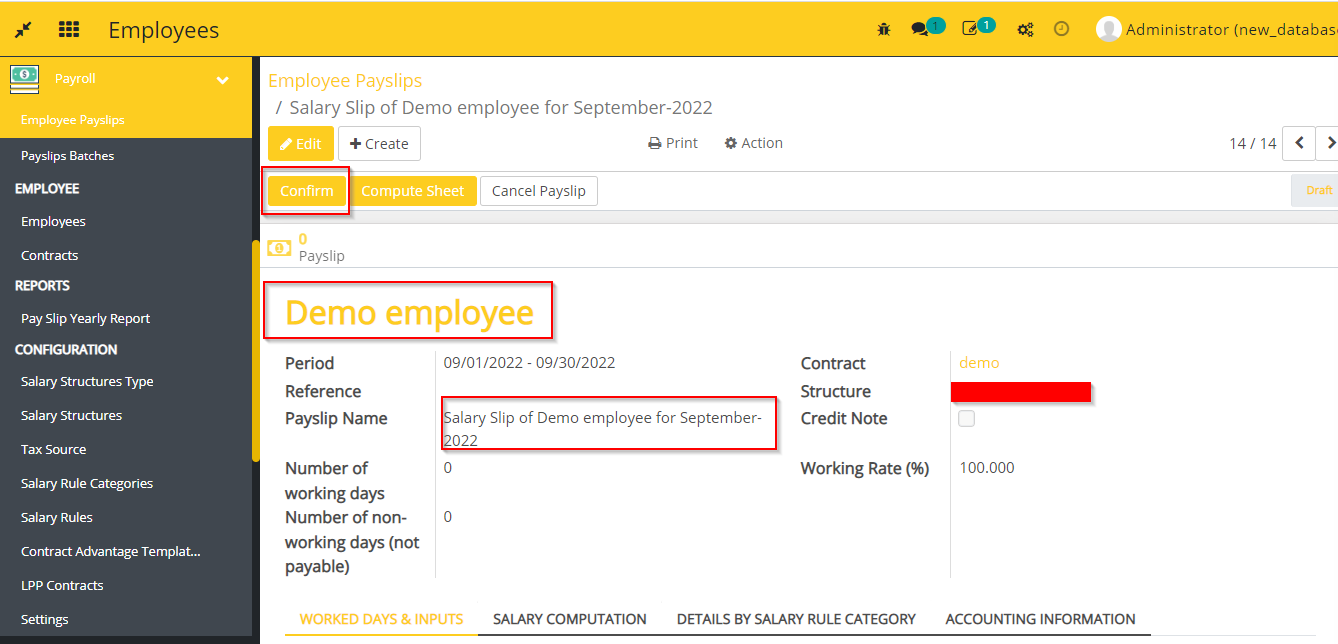Open the Accounting Information tab
The image size is (1338, 644).
click(x=1041, y=619)
